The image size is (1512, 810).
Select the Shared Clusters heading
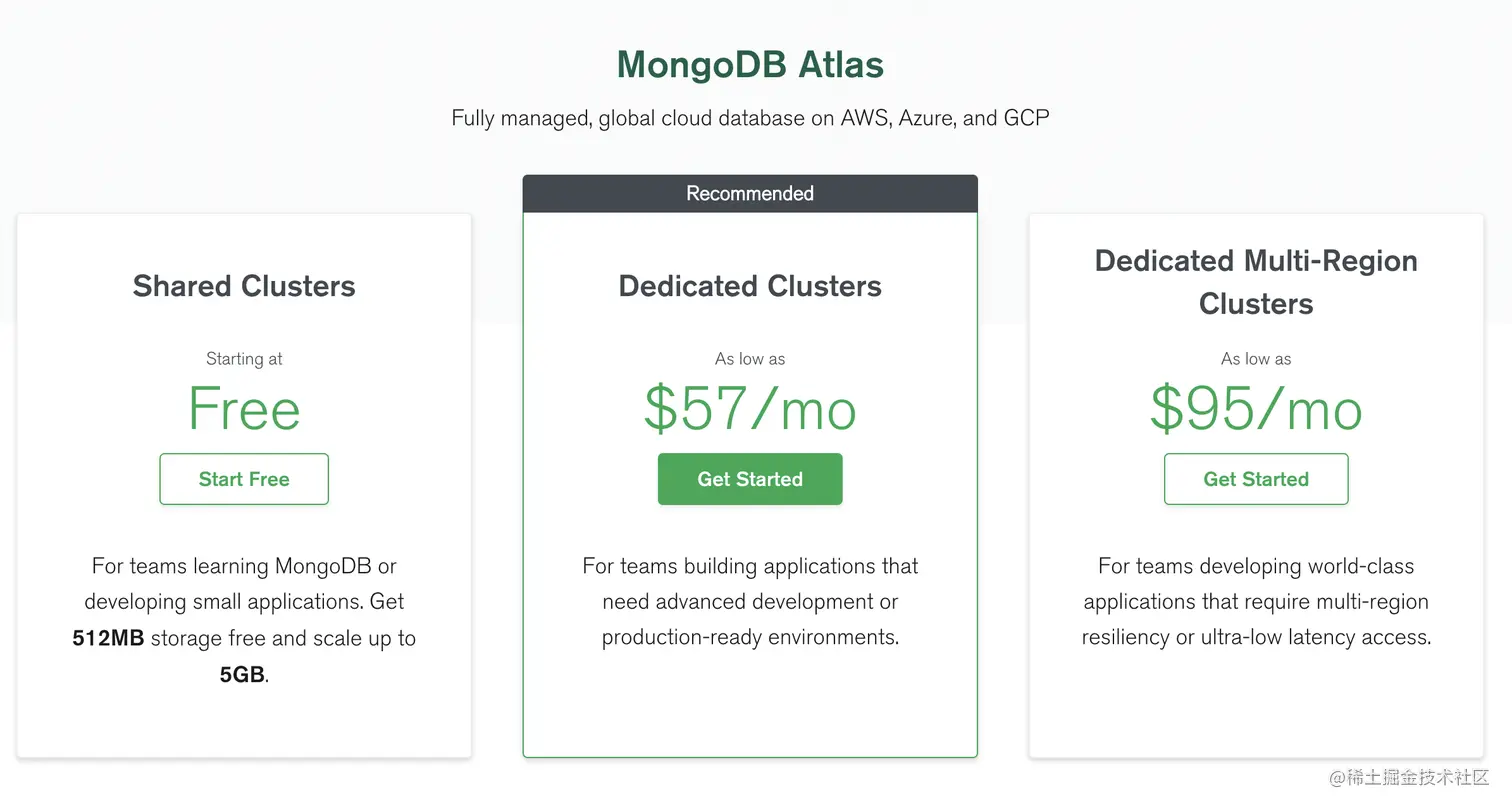(x=244, y=286)
